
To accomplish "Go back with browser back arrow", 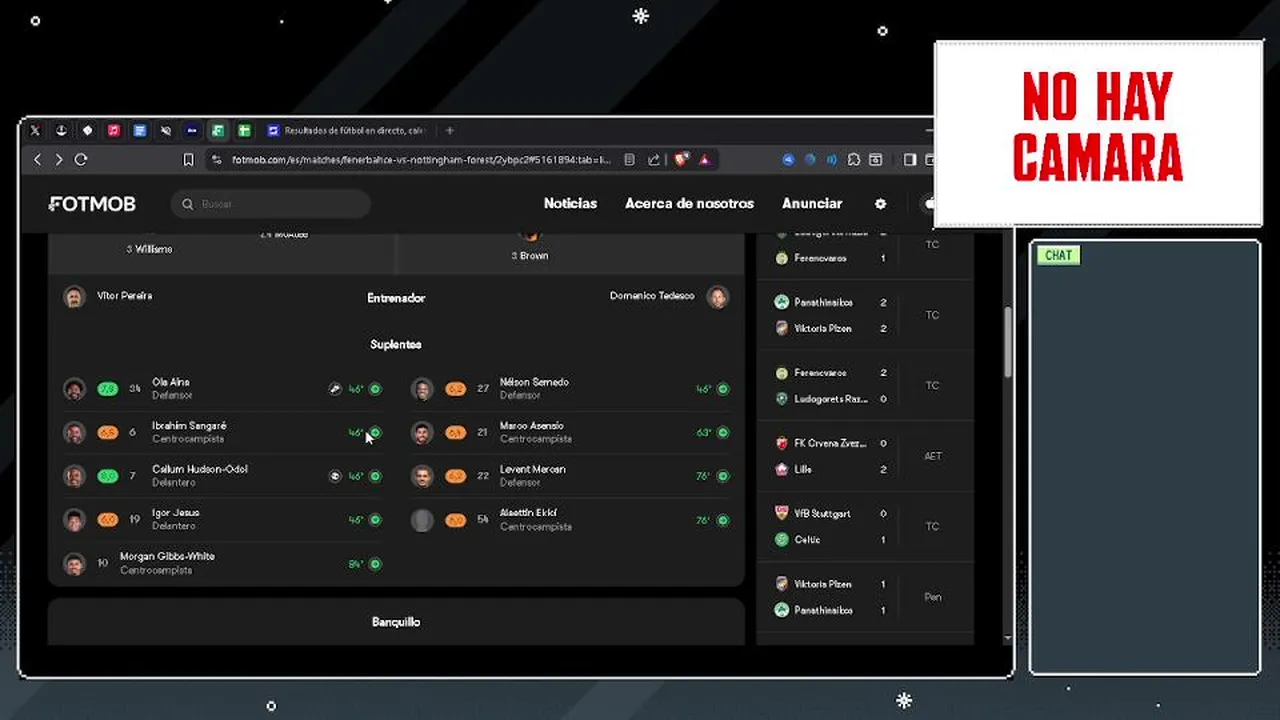I will point(38,160).
